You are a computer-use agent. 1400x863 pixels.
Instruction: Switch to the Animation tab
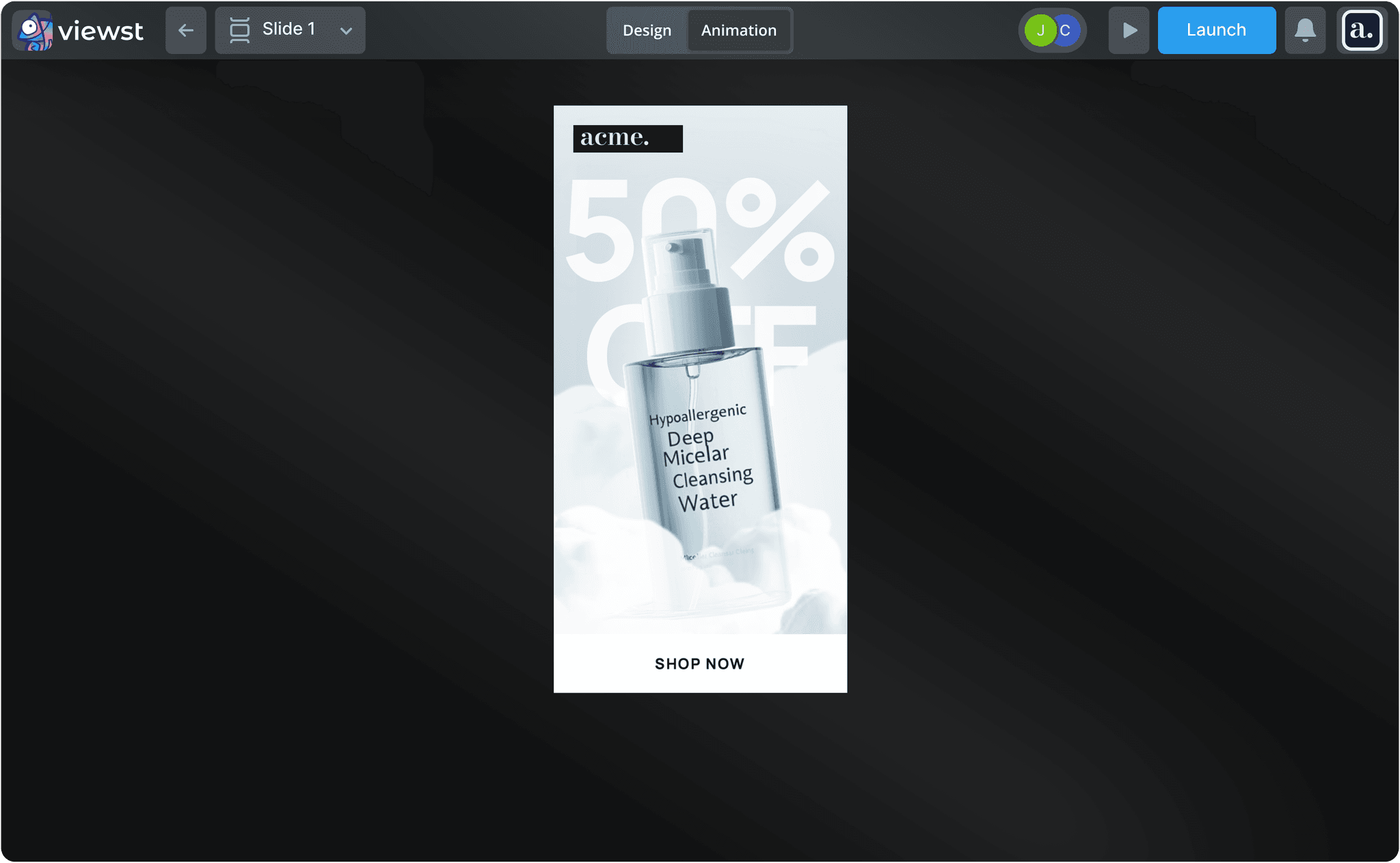point(738,31)
